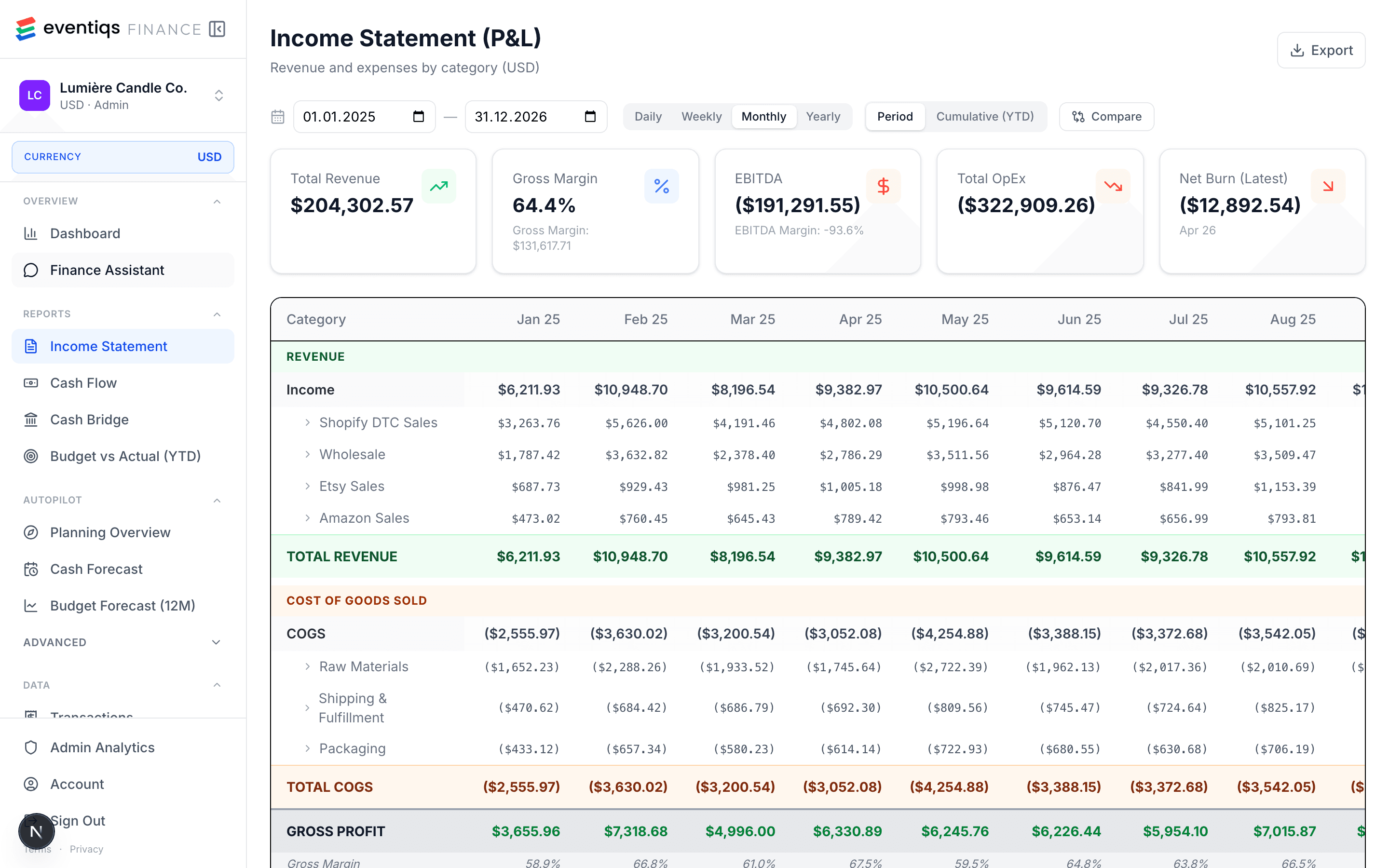Open the Cash Forecast tool
Image resolution: width=1389 pixels, height=868 pixels.
(x=96, y=569)
